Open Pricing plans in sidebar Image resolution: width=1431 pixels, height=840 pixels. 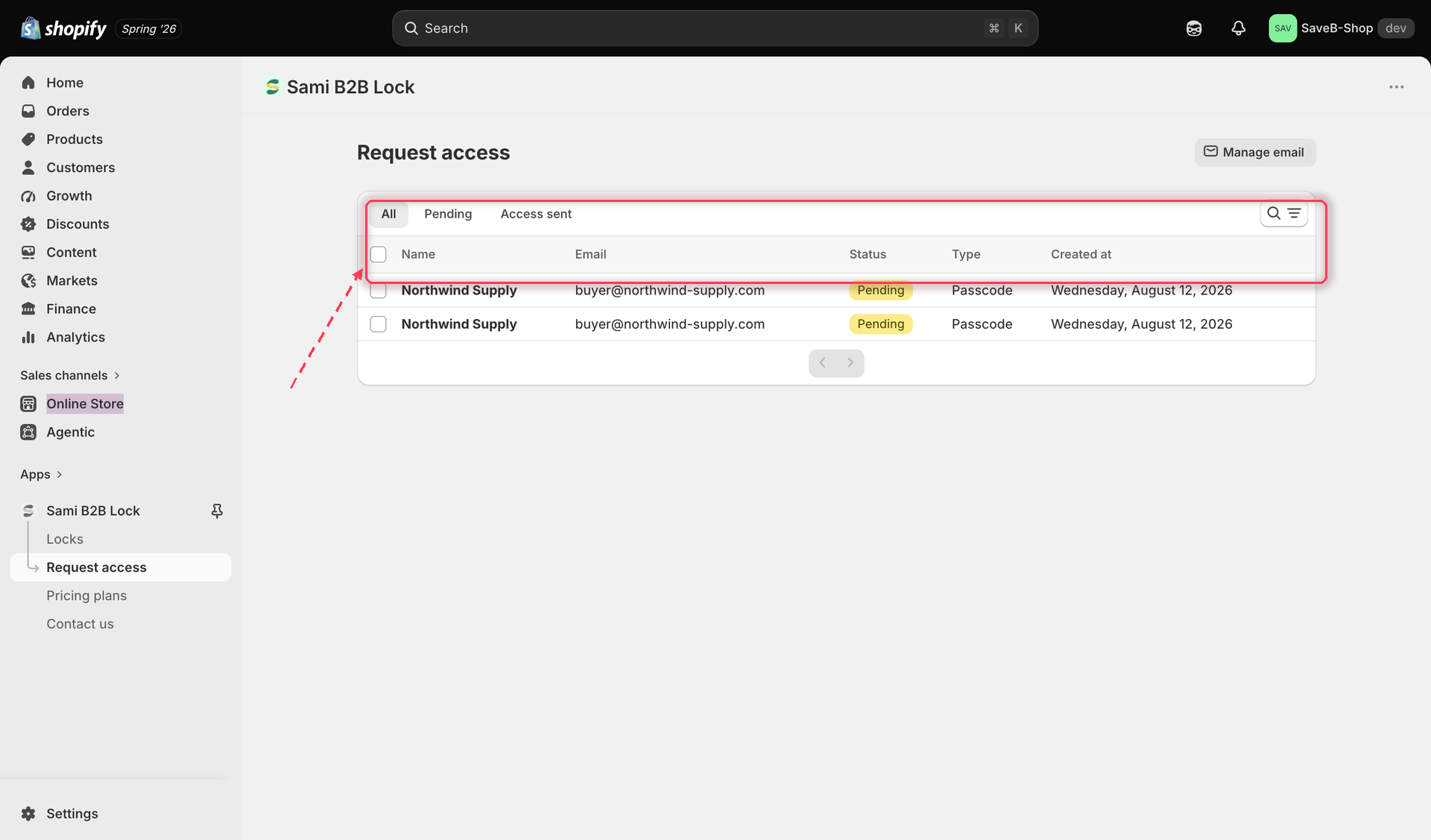(x=86, y=596)
